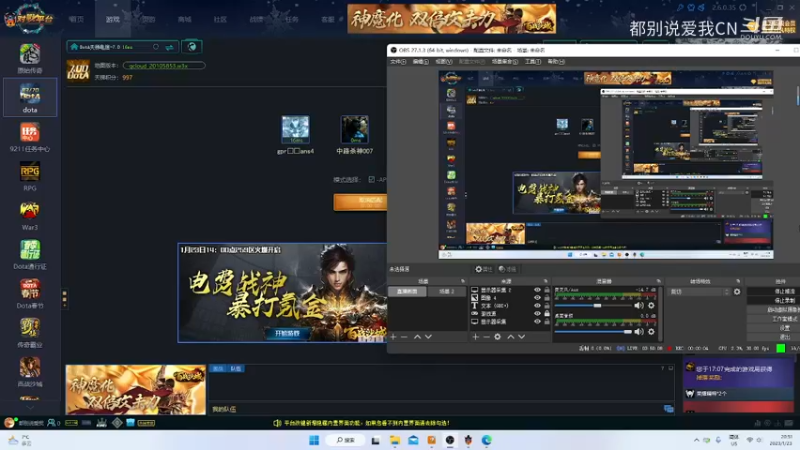Open the gear in OBS mixer's first track
Screen dimensions: 800x450
(651, 306)
